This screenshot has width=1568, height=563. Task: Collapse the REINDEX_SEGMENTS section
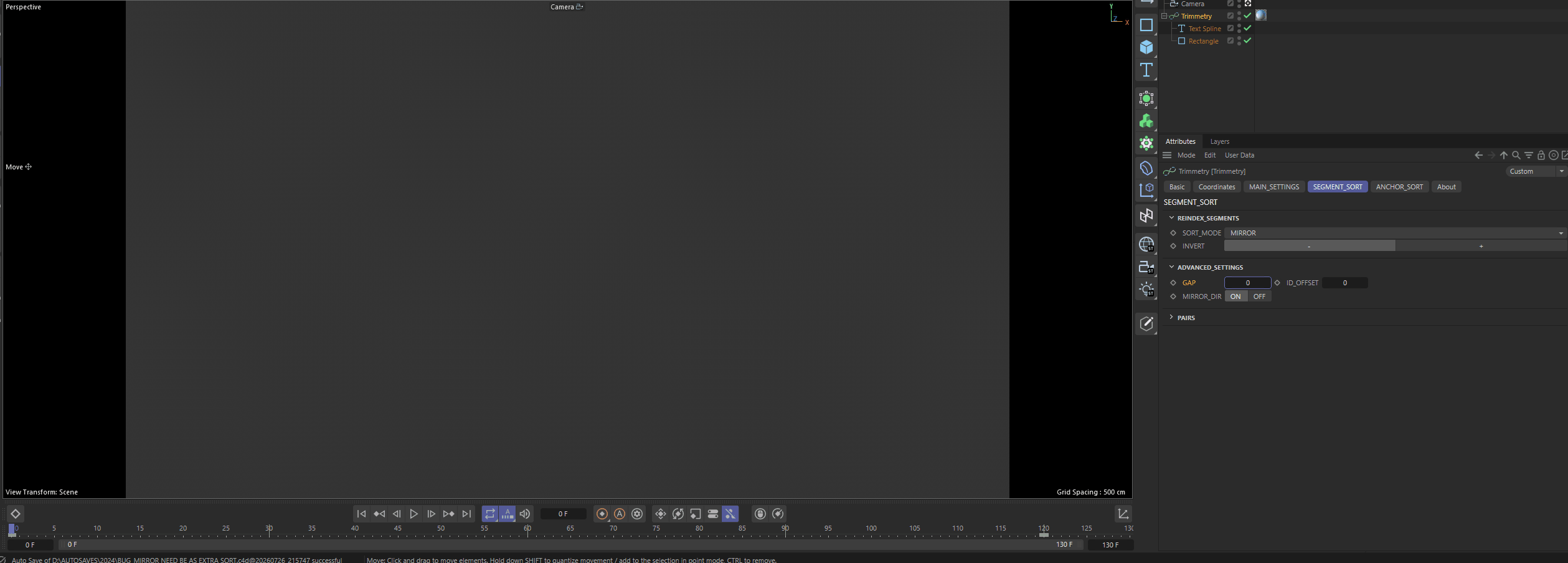(x=1171, y=218)
